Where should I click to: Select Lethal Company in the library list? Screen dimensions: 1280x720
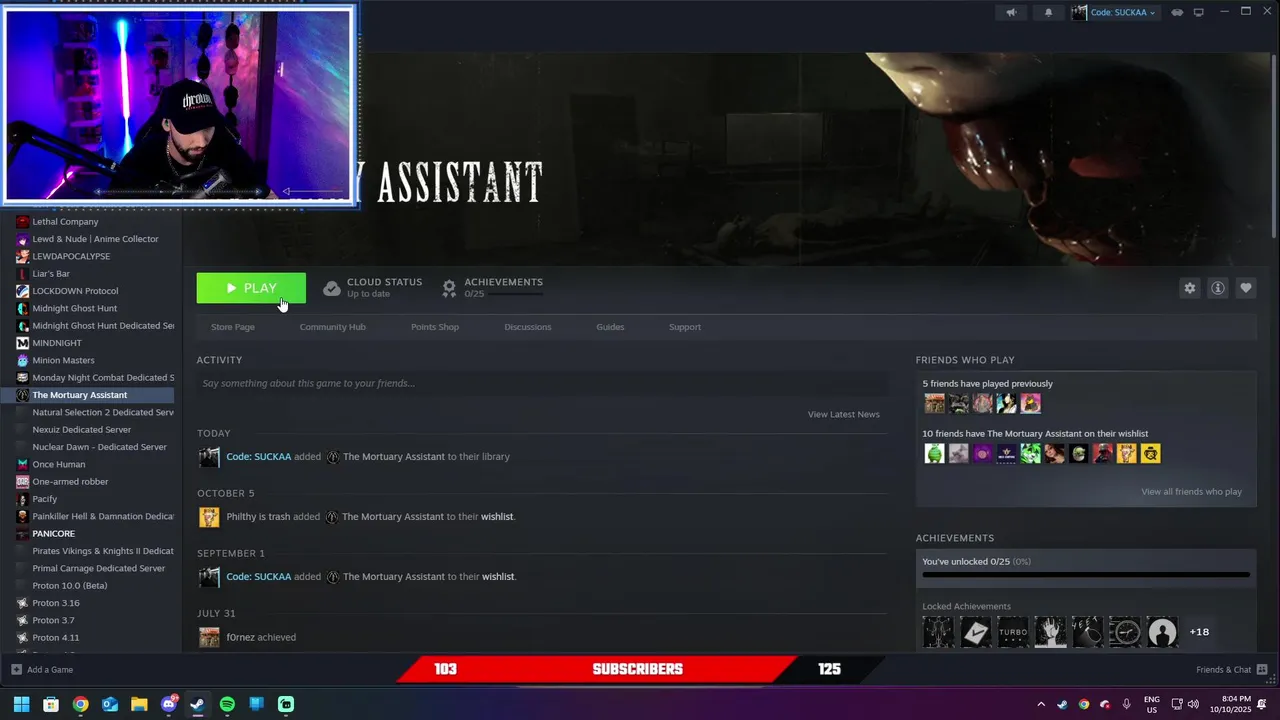(65, 222)
